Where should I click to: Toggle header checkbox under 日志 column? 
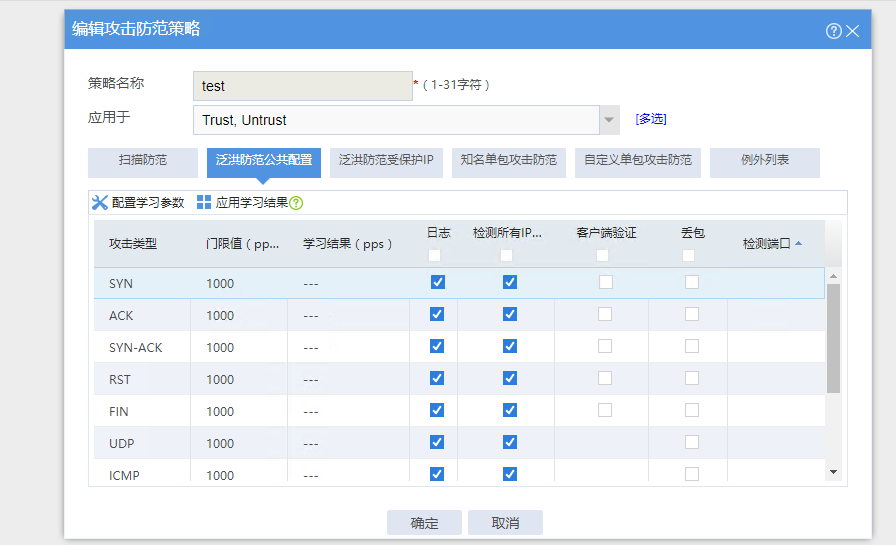435,256
